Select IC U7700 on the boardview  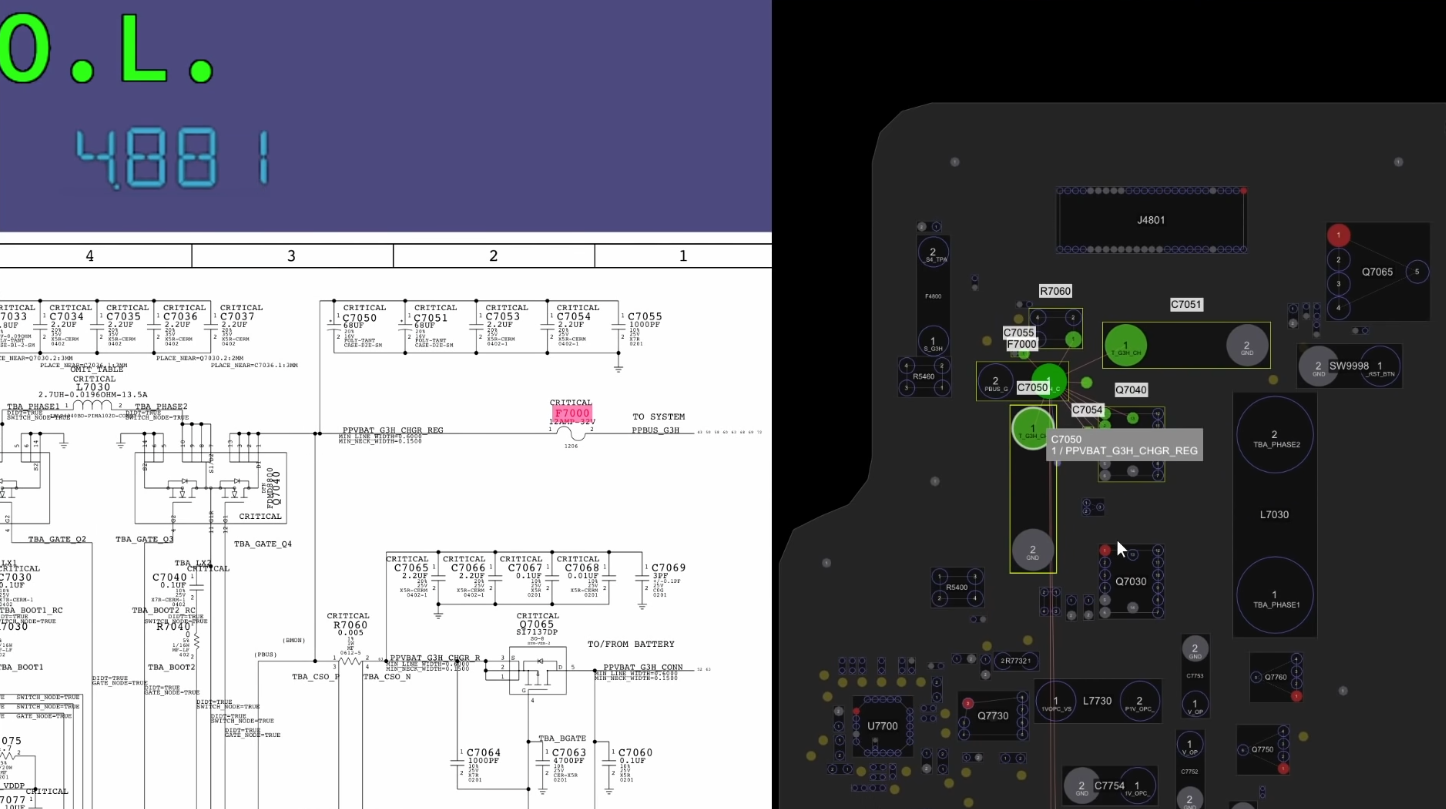coord(882,726)
